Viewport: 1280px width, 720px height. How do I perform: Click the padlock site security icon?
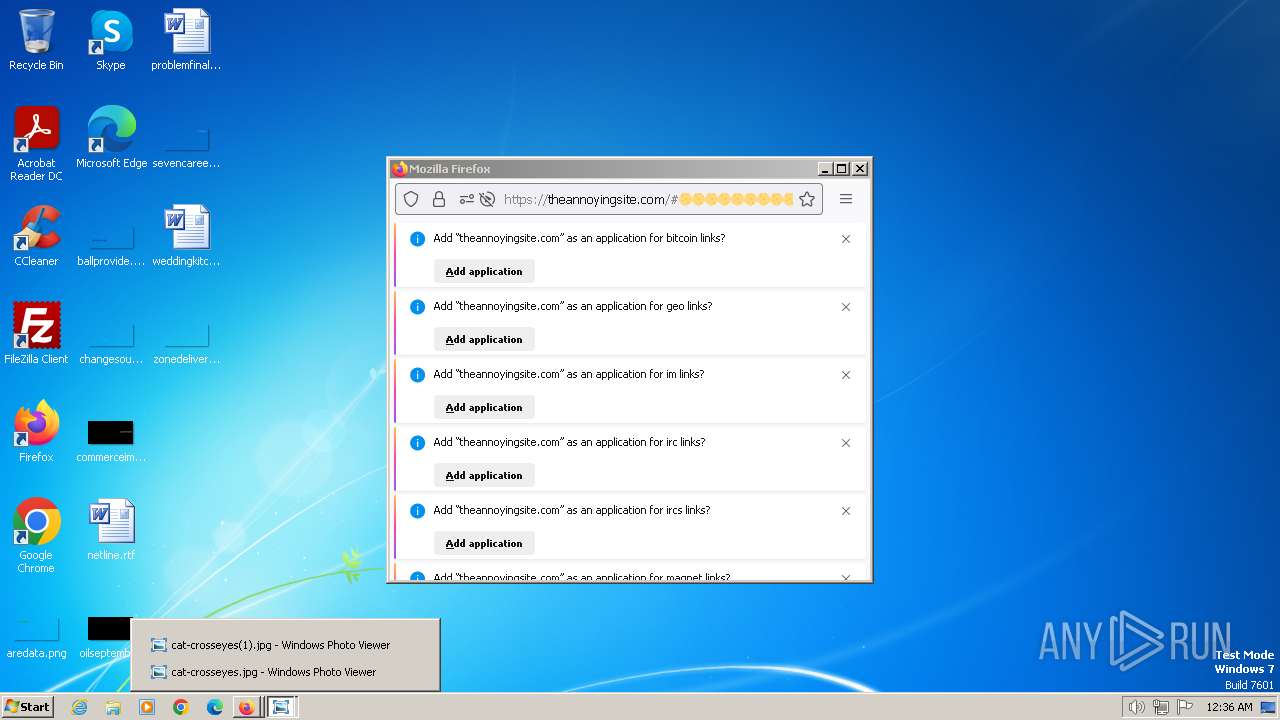click(x=438, y=199)
